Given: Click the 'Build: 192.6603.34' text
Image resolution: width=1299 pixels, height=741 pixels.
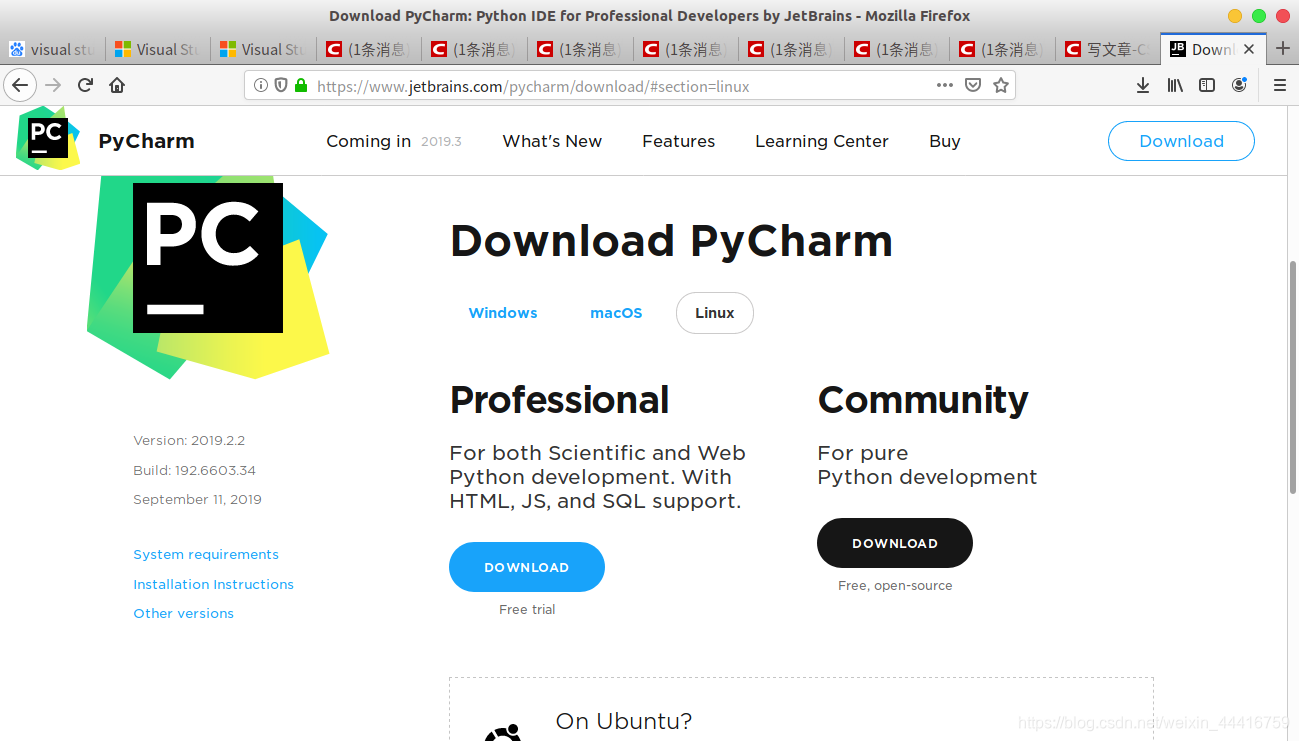Looking at the screenshot, I should tap(195, 470).
